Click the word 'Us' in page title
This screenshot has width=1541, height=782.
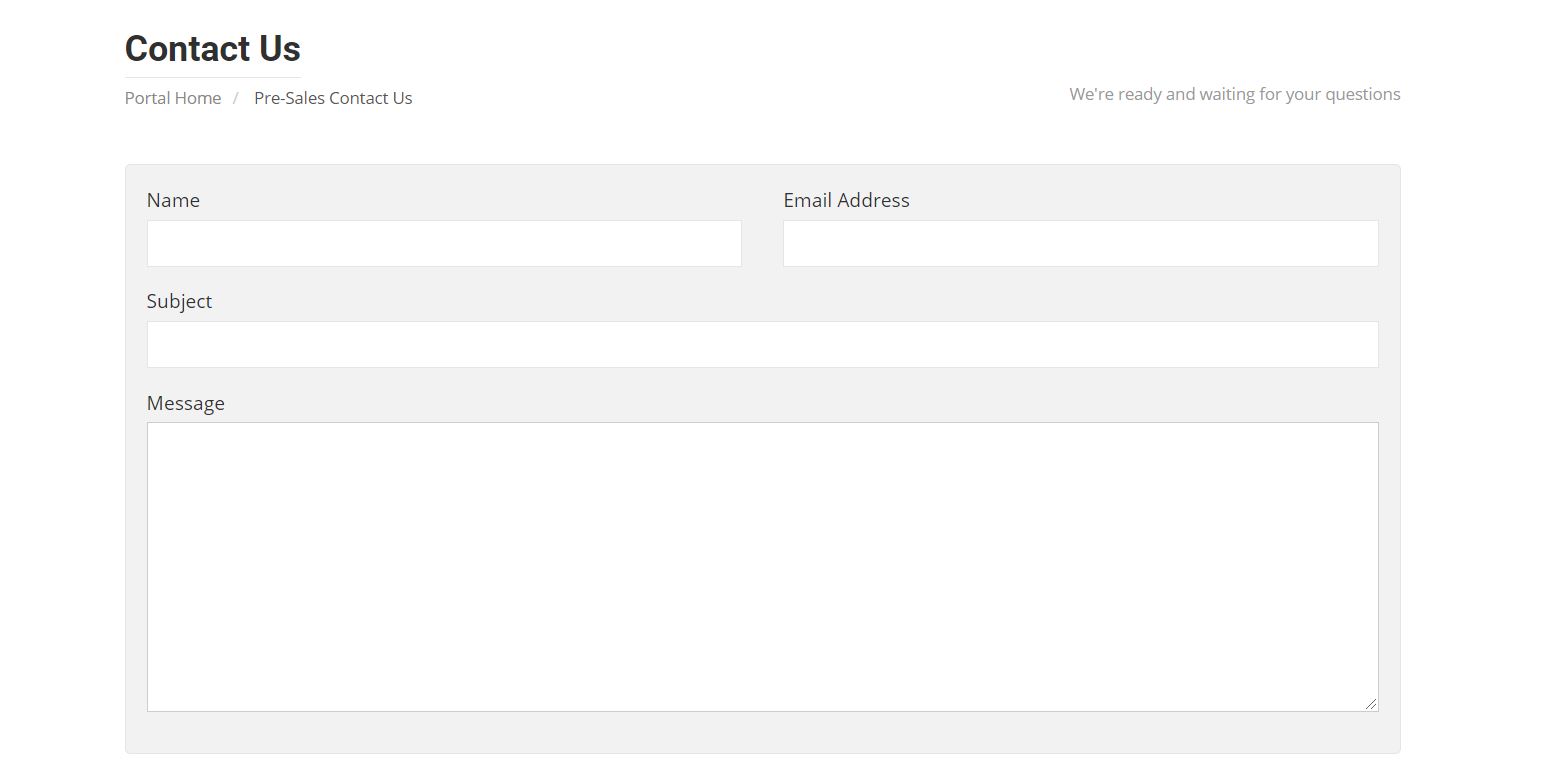(279, 48)
